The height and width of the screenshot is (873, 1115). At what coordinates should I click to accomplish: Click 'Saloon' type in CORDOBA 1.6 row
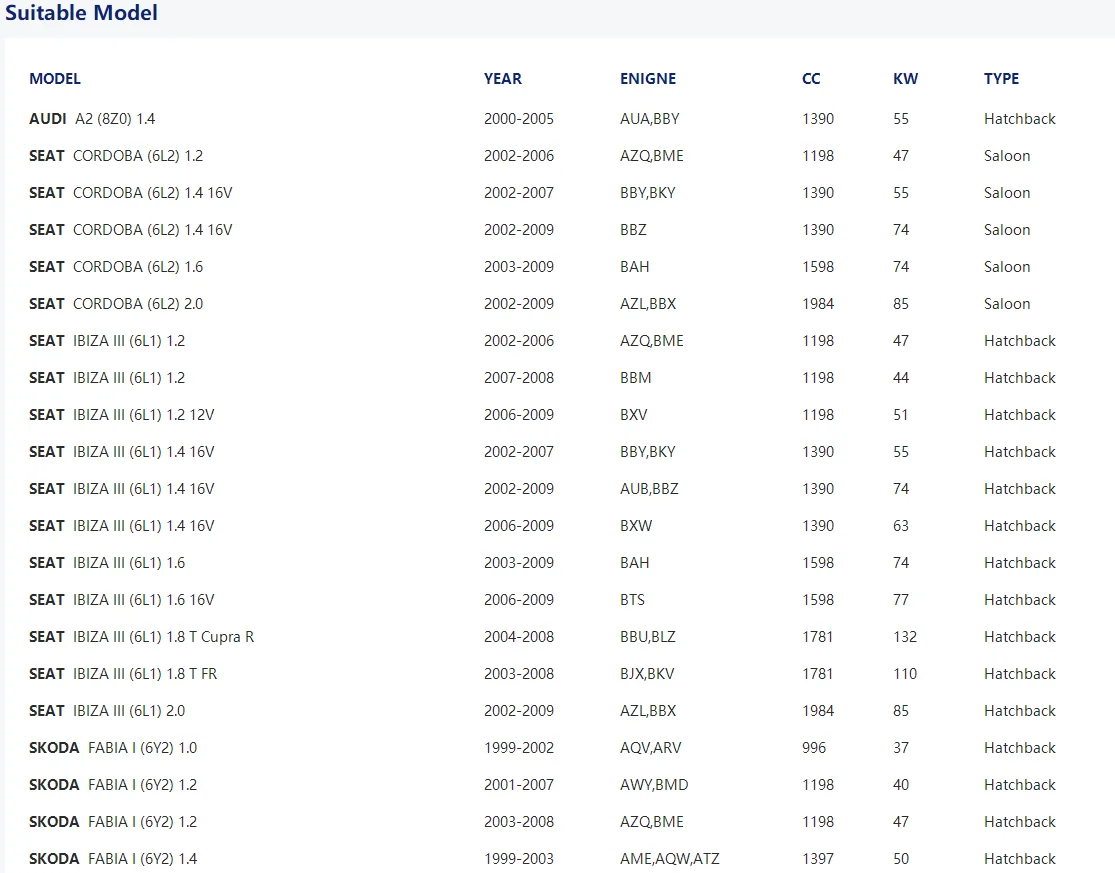(1007, 267)
